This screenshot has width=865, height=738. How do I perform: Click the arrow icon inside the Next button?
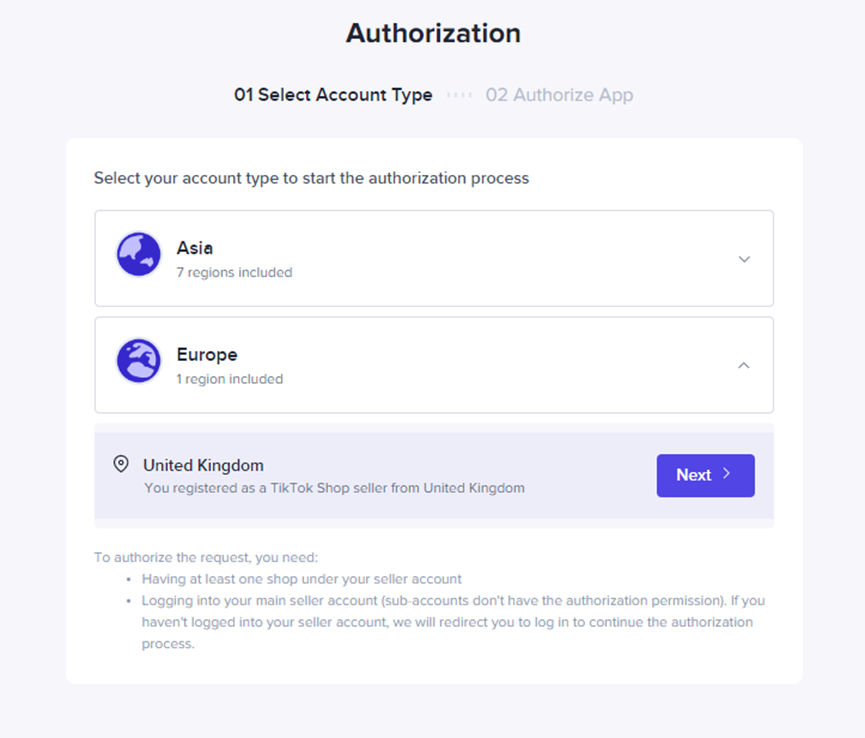click(727, 475)
